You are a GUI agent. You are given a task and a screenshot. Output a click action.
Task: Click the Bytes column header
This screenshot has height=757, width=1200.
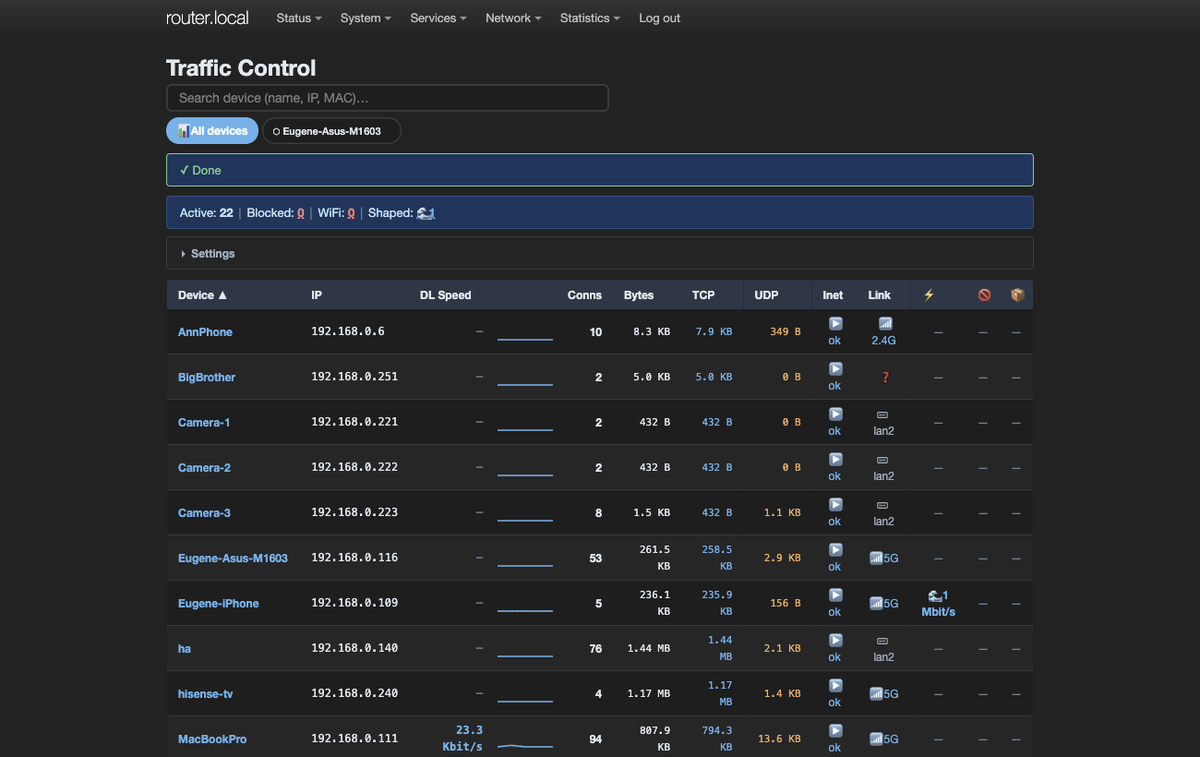point(639,295)
